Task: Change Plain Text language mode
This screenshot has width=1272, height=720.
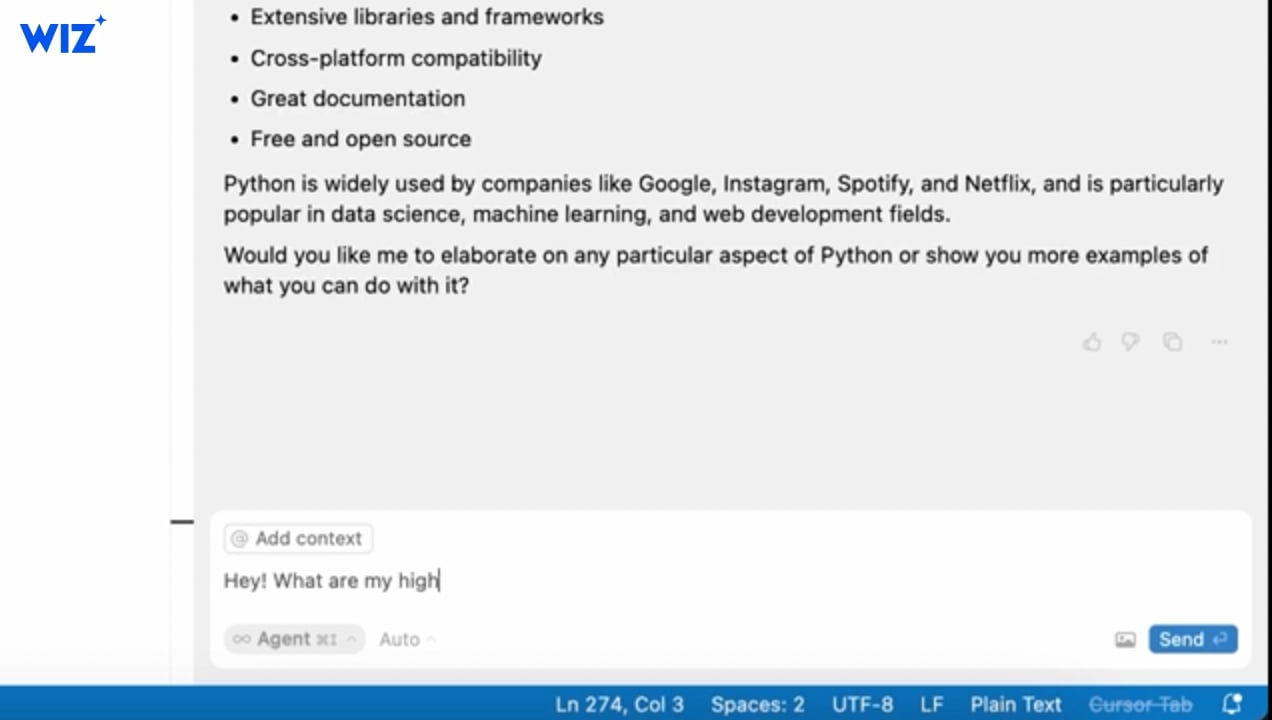Action: point(1015,704)
